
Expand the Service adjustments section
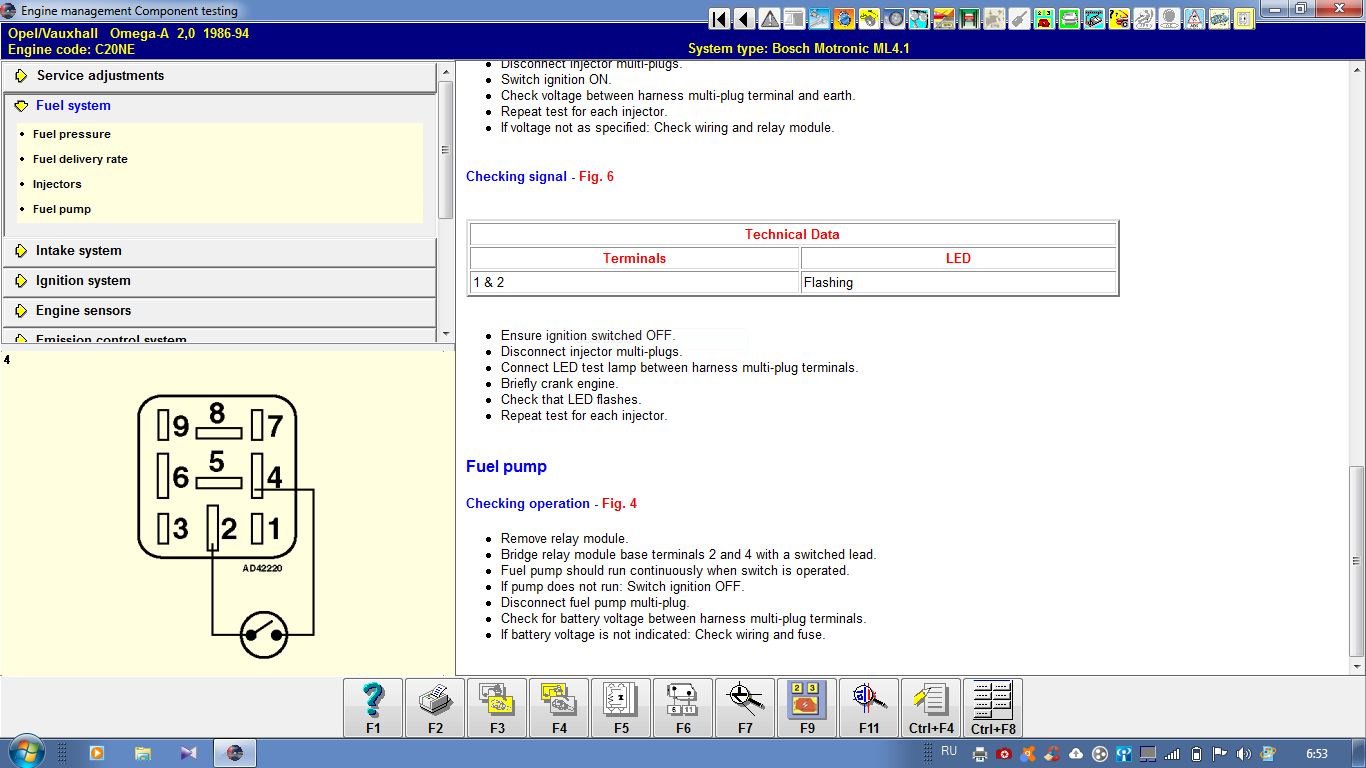coord(219,76)
